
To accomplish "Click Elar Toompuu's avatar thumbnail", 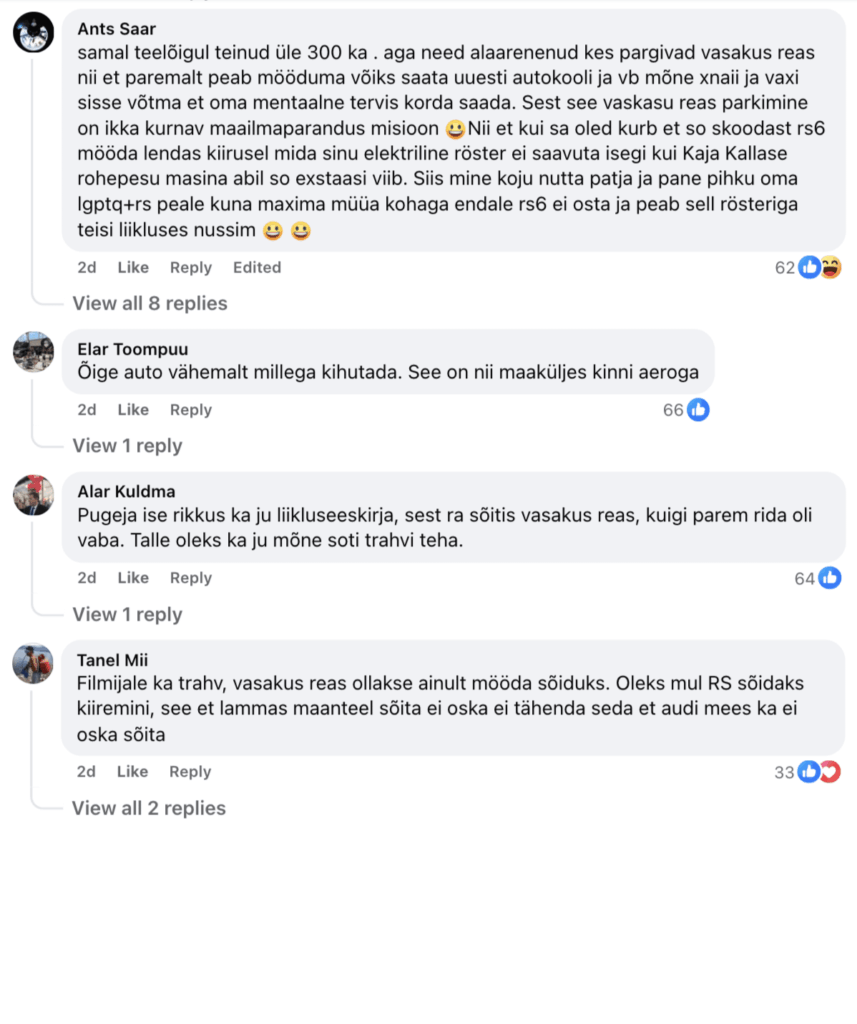I will (x=33, y=352).
